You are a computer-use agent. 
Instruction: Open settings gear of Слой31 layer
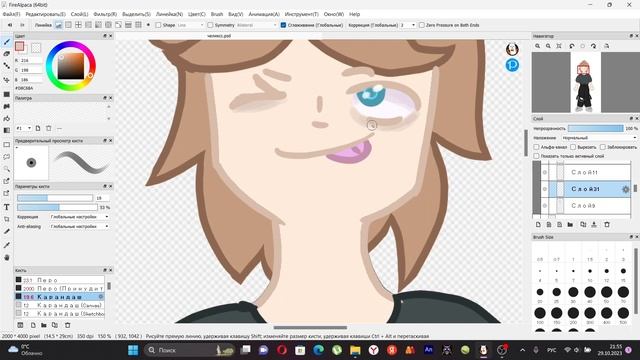point(625,189)
